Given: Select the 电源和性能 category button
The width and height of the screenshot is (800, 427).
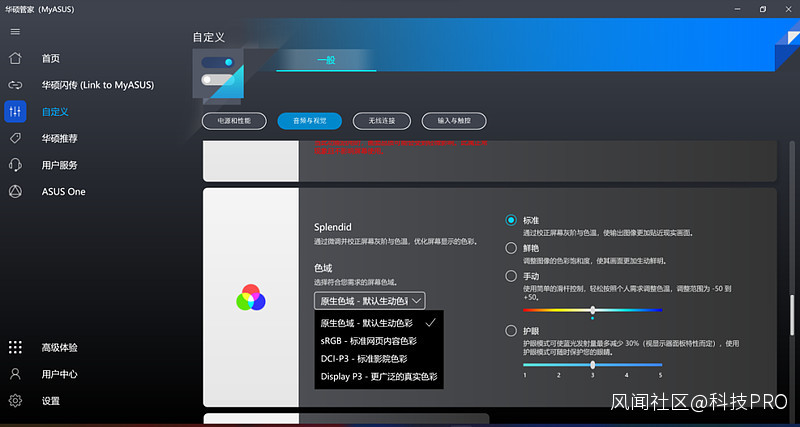Looking at the screenshot, I should (x=234, y=121).
